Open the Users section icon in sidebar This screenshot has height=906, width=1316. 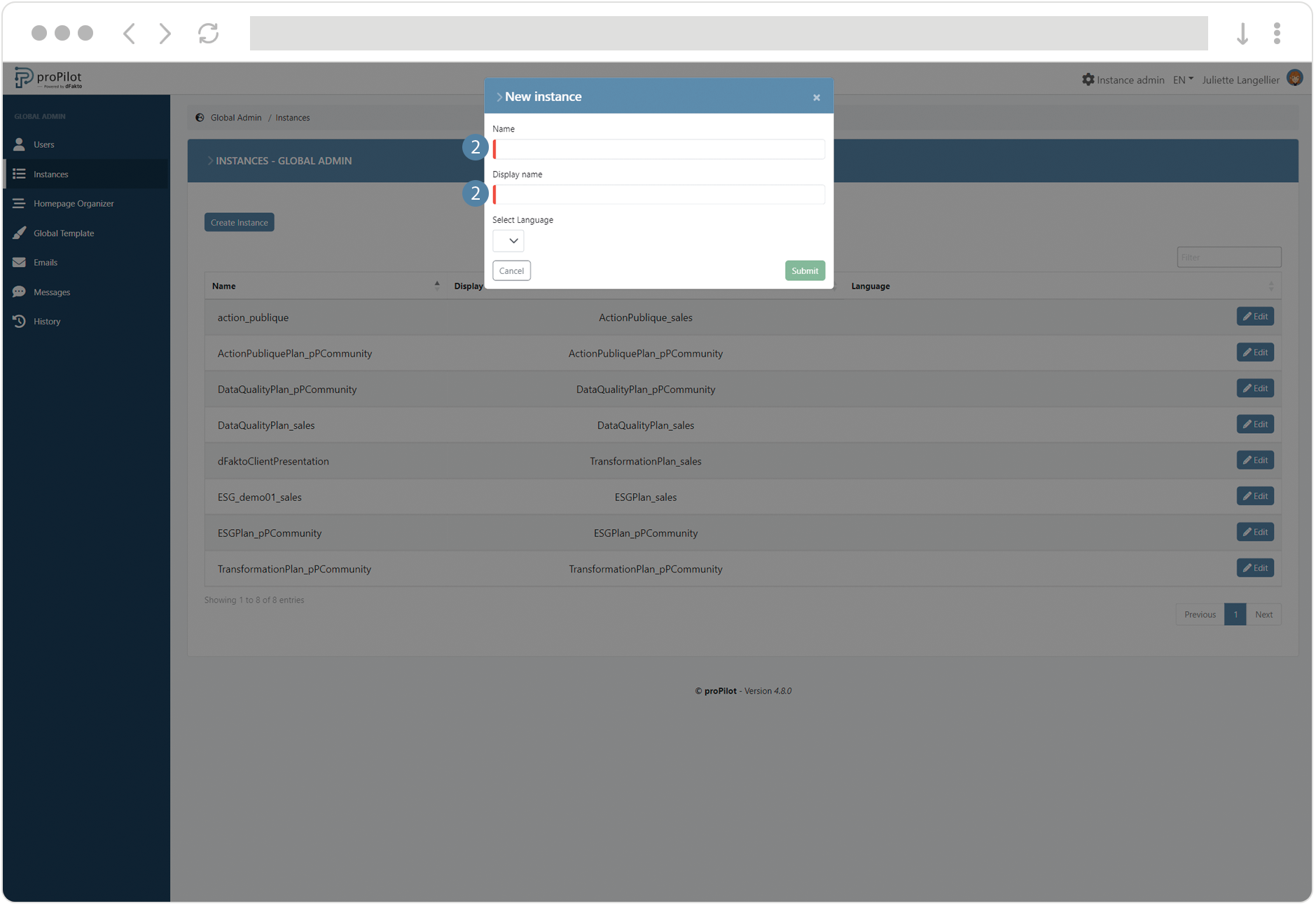click(20, 144)
